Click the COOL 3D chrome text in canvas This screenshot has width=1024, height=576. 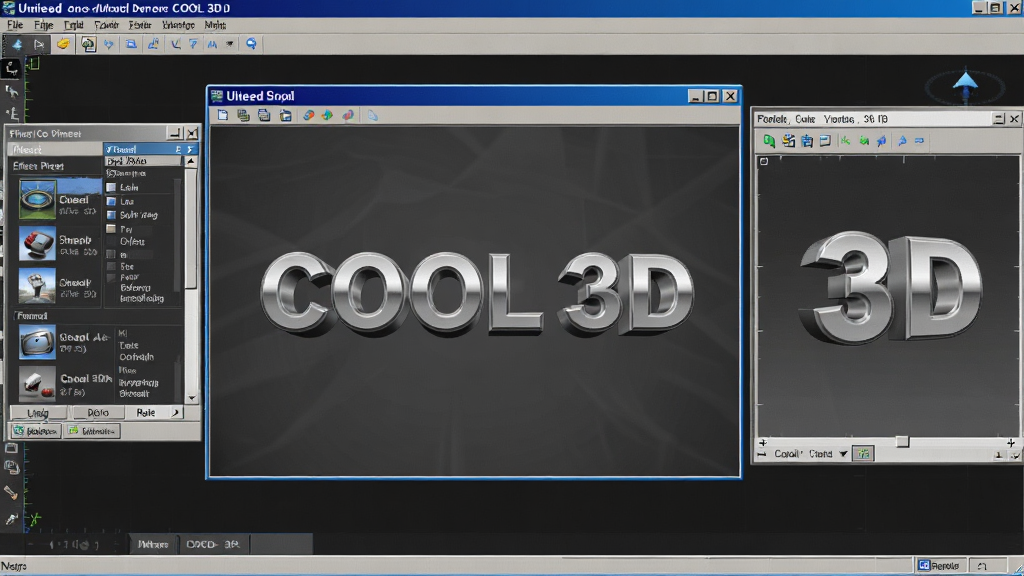click(x=477, y=294)
